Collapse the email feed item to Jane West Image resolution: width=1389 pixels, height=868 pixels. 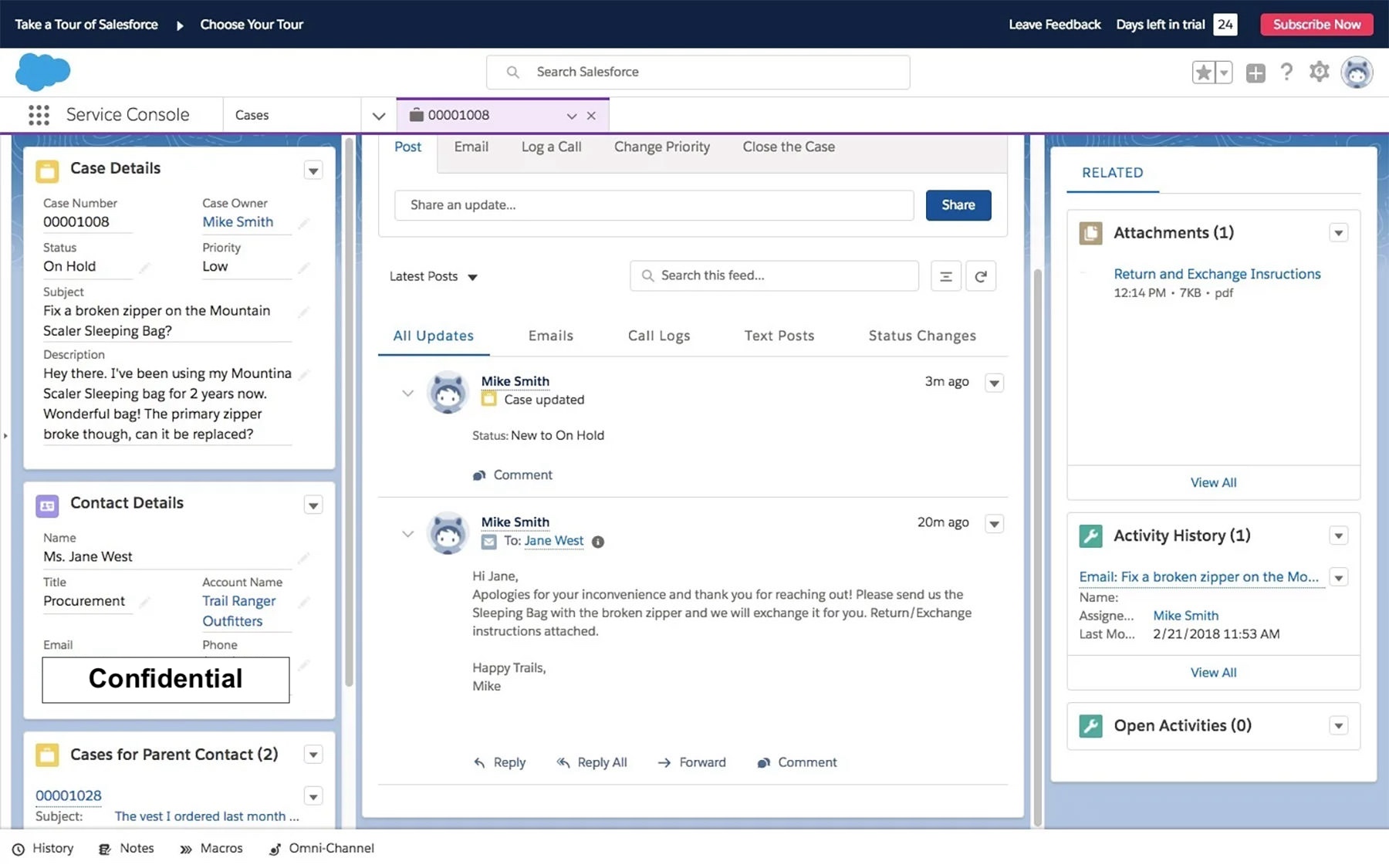pos(407,534)
